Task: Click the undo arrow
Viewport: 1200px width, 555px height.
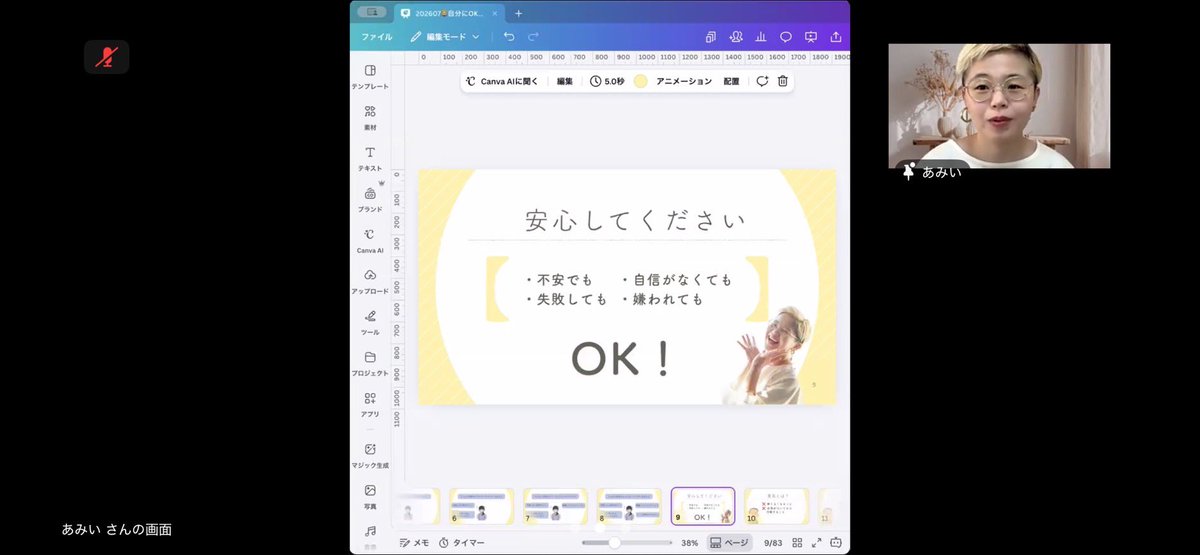Action: click(509, 37)
